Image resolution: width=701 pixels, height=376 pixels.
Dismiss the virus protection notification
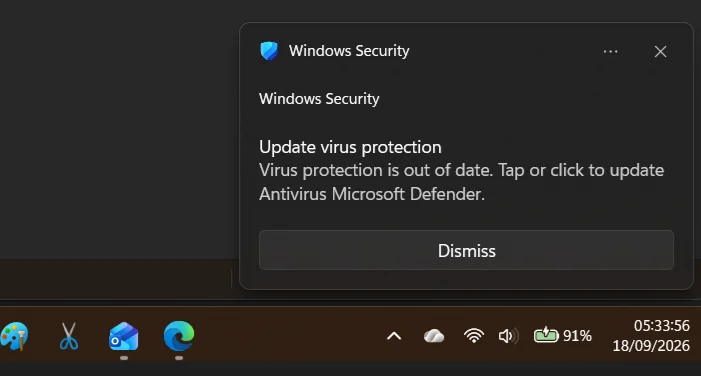point(466,250)
